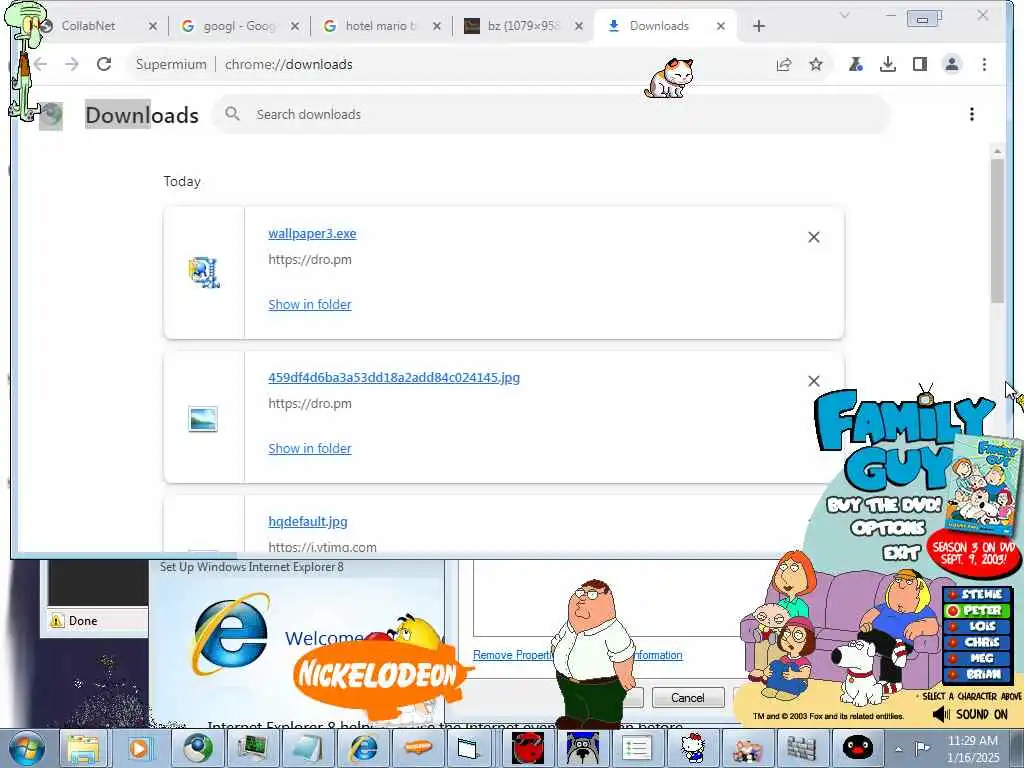
Task: Open Options in the Family Guy widget
Action: pyautogui.click(x=888, y=528)
